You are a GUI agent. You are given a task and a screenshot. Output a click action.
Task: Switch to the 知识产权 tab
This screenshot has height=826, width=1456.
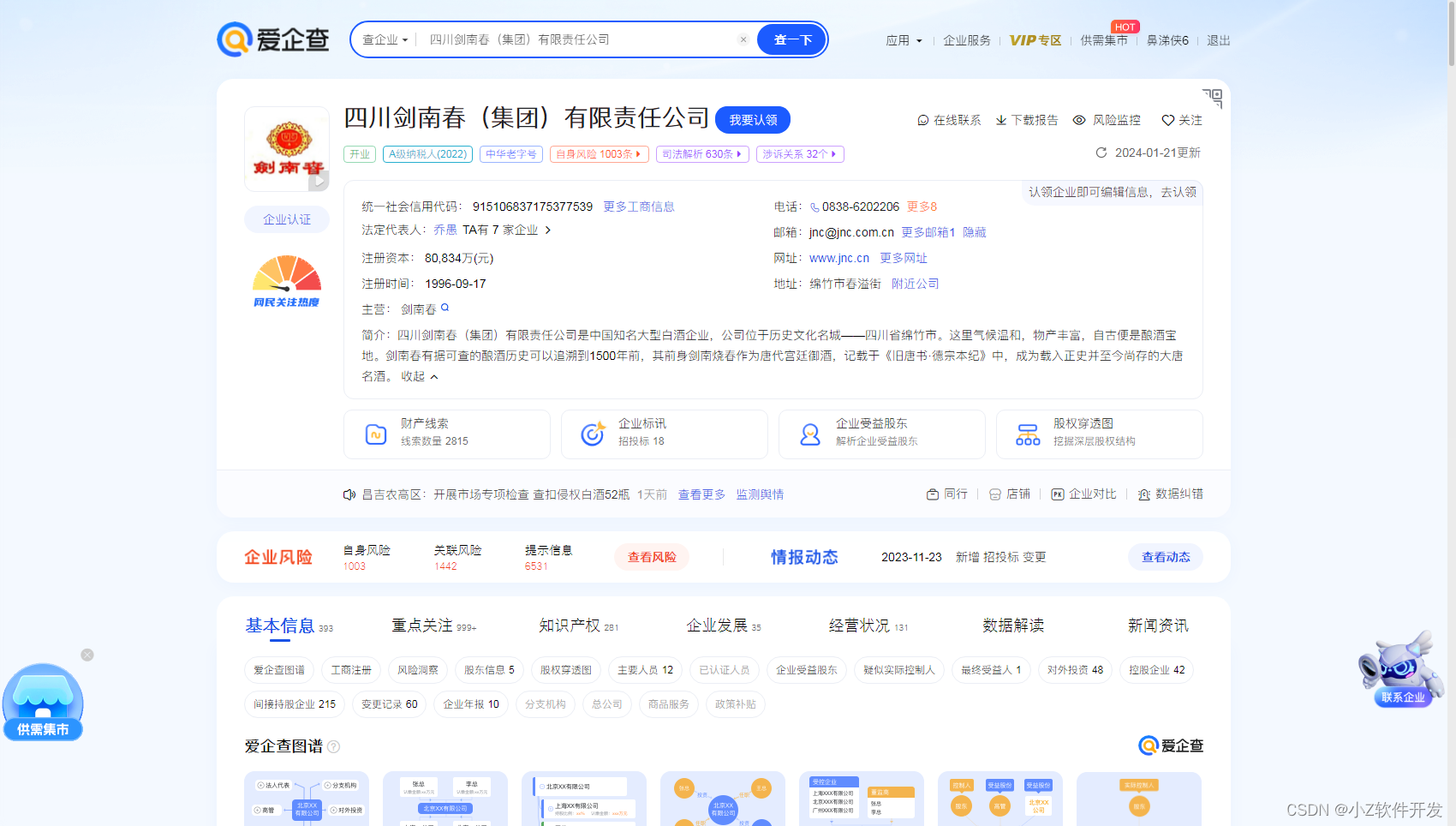579,626
